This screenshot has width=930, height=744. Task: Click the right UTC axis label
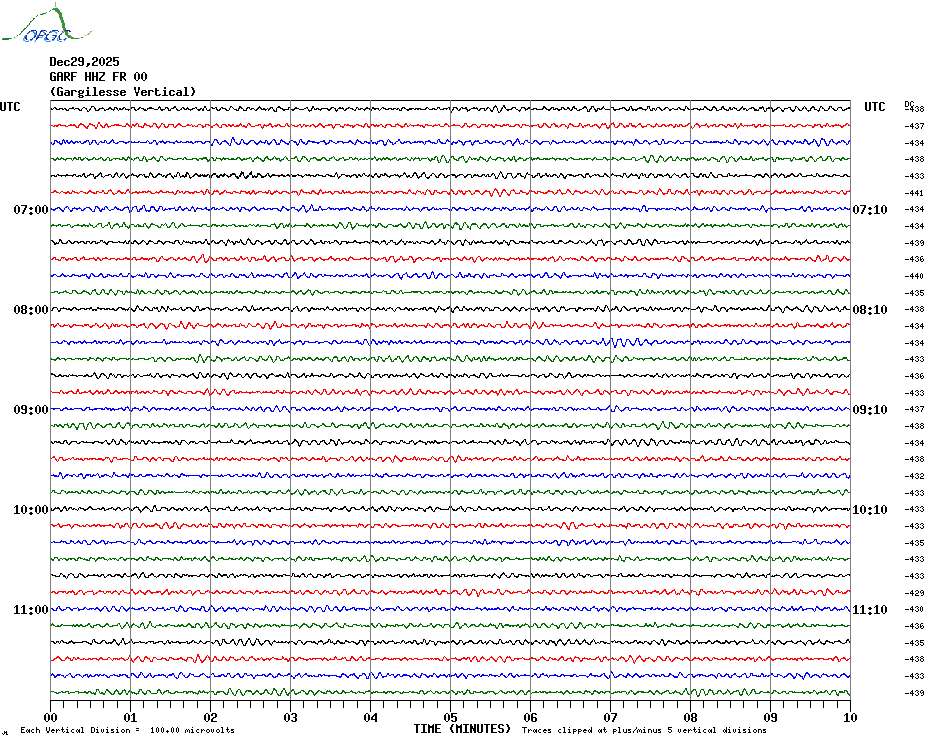pyautogui.click(x=875, y=107)
